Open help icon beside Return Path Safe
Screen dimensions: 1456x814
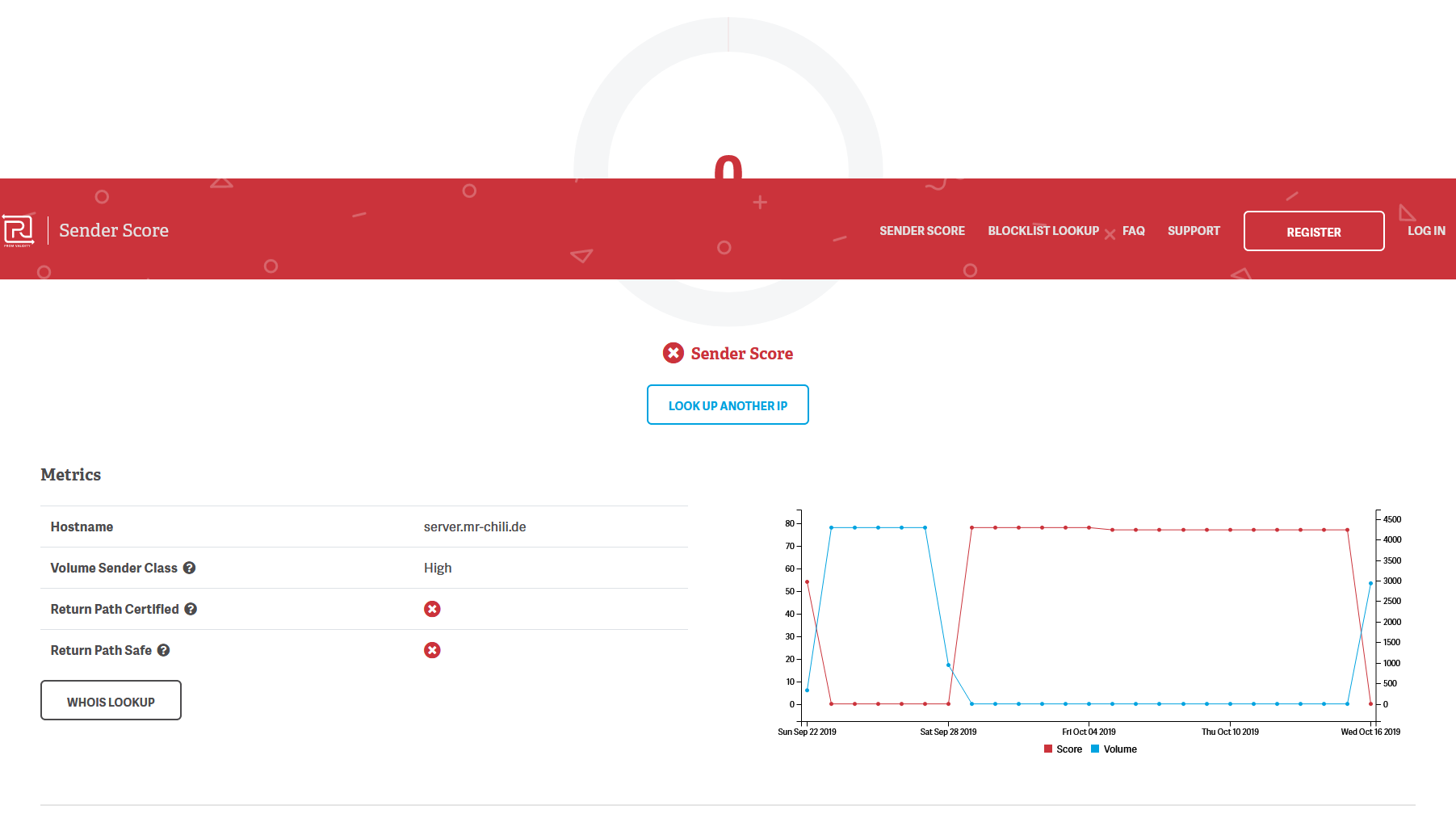click(x=163, y=650)
